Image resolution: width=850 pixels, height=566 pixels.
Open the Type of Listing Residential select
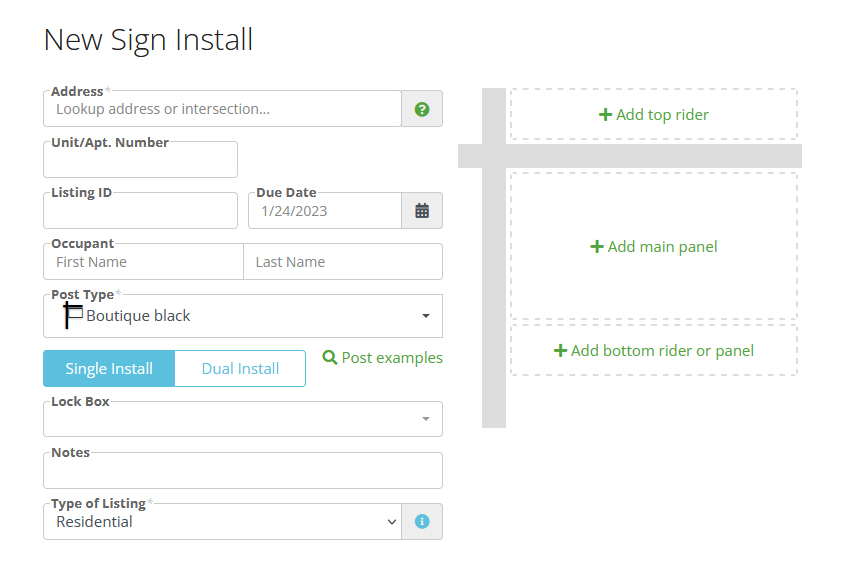pyautogui.click(x=222, y=522)
